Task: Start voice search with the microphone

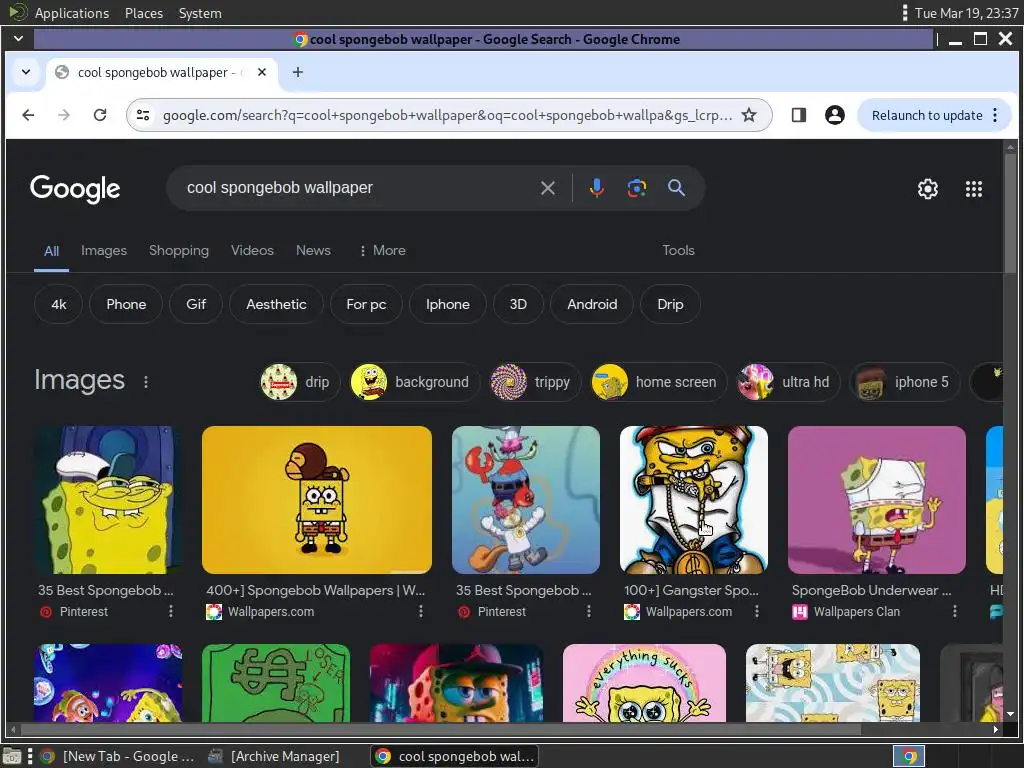Action: (596, 188)
